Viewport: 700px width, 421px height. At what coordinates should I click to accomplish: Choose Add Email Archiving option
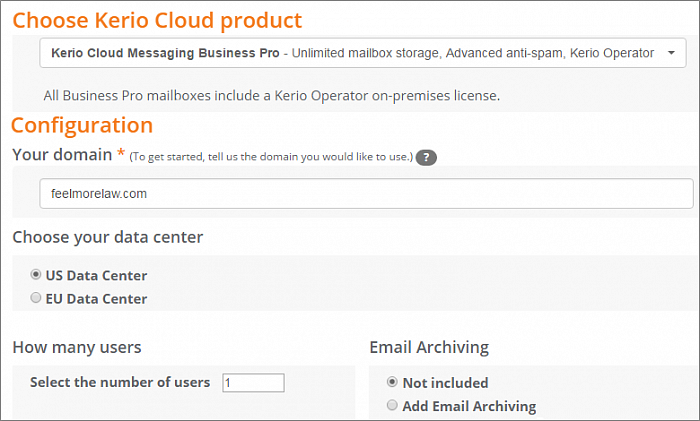tap(392, 405)
